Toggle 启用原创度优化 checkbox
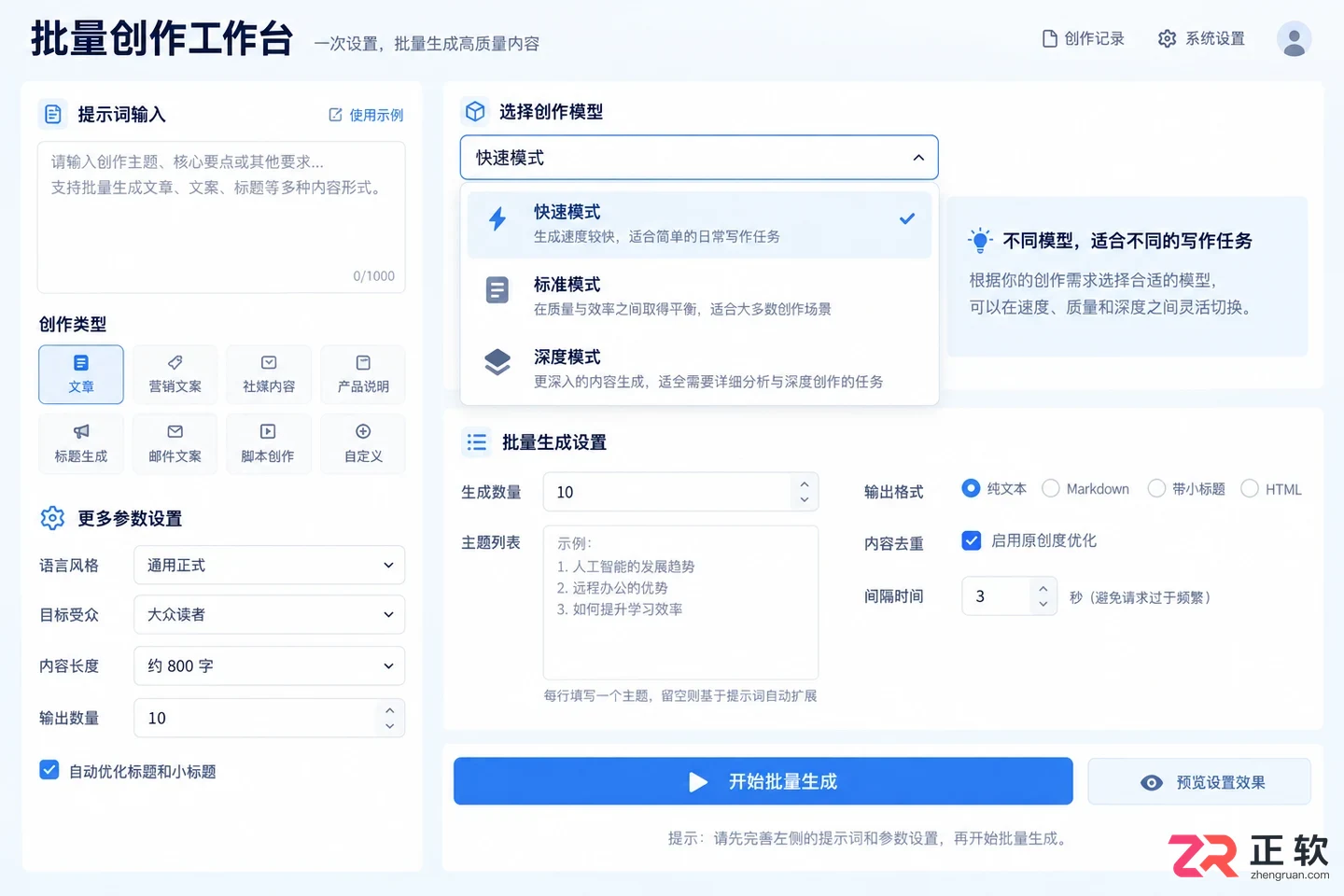 972,540
